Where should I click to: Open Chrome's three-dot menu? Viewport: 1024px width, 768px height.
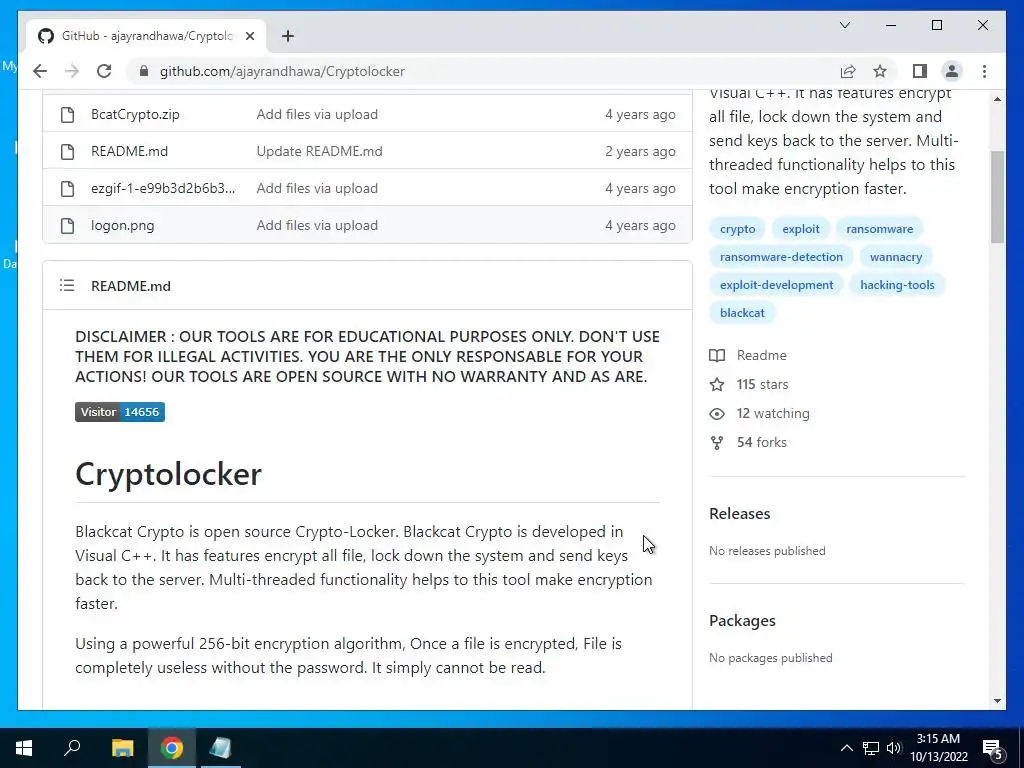coord(984,71)
